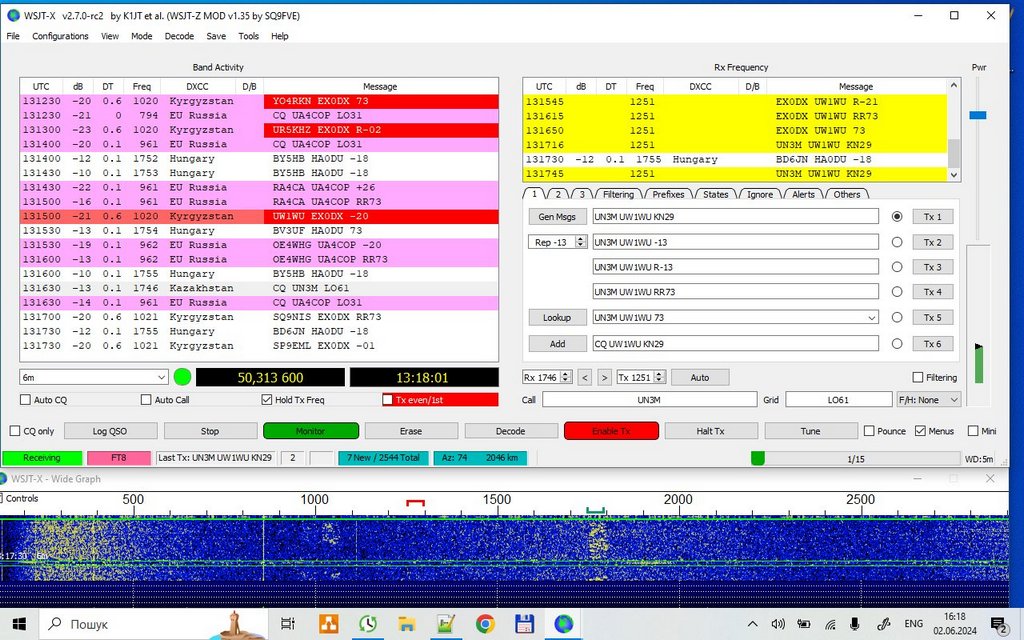Image resolution: width=1024 pixels, height=640 pixels.
Task: Uncheck the Hold Tx Freq checkbox
Action: pyautogui.click(x=267, y=400)
